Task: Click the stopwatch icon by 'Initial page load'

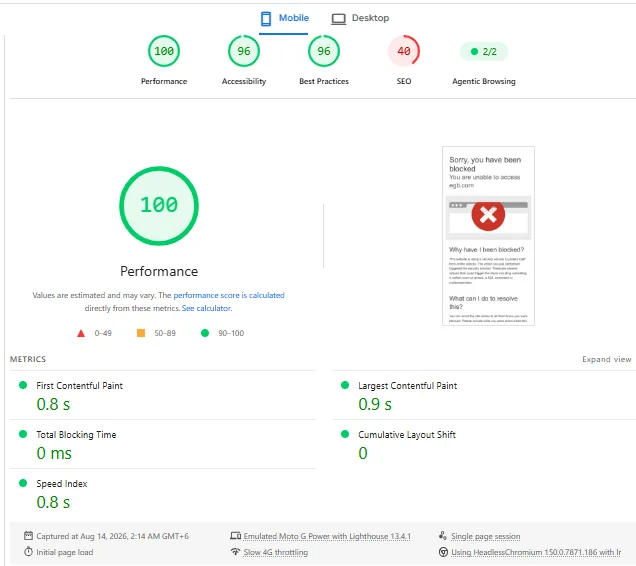Action: (x=28, y=552)
